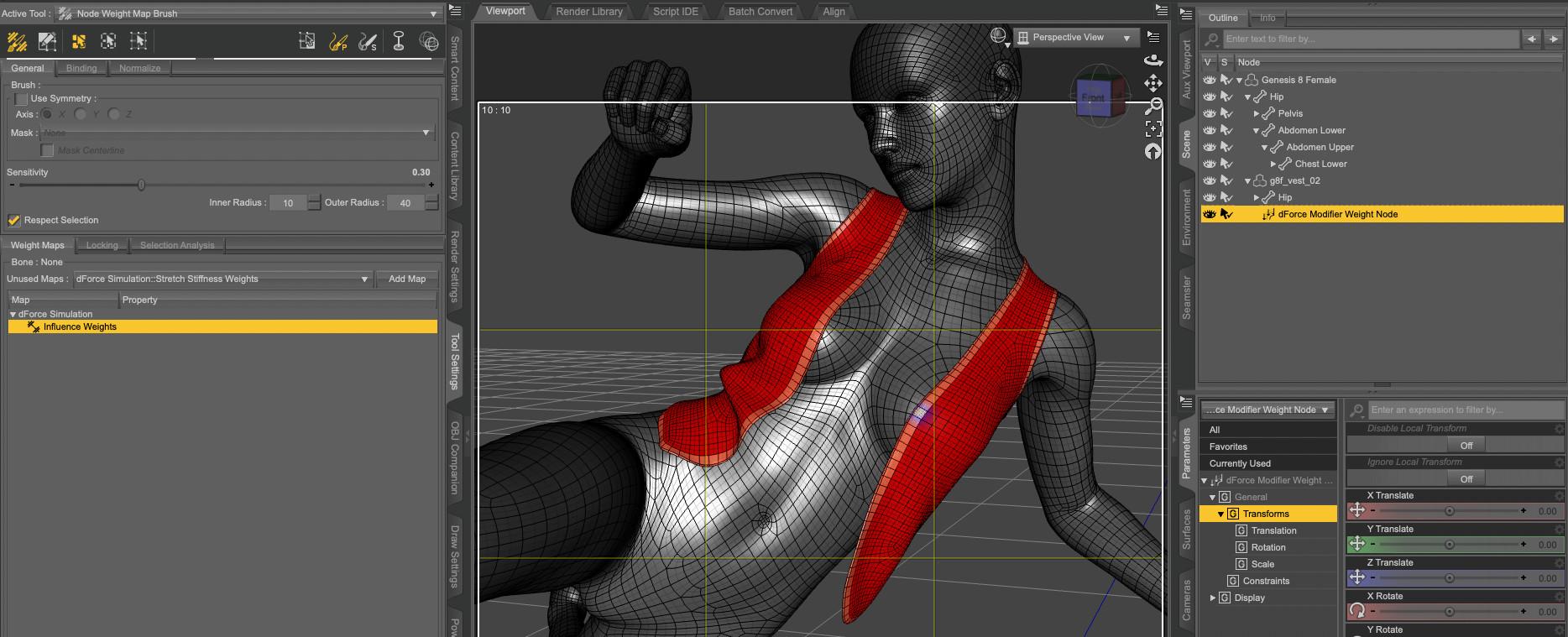Toggle selectability of Abdomen Upper
Screen dimensions: 1568x637
click(x=1226, y=147)
